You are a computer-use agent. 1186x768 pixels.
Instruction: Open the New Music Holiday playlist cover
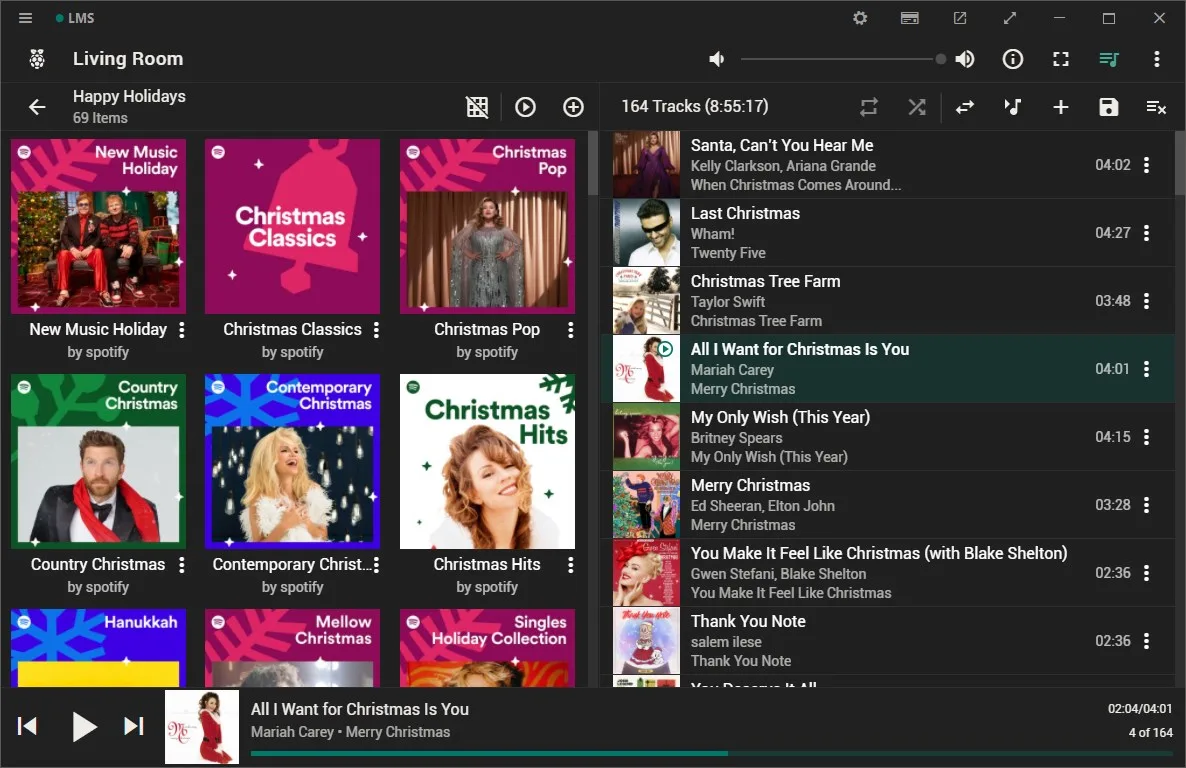[98, 226]
